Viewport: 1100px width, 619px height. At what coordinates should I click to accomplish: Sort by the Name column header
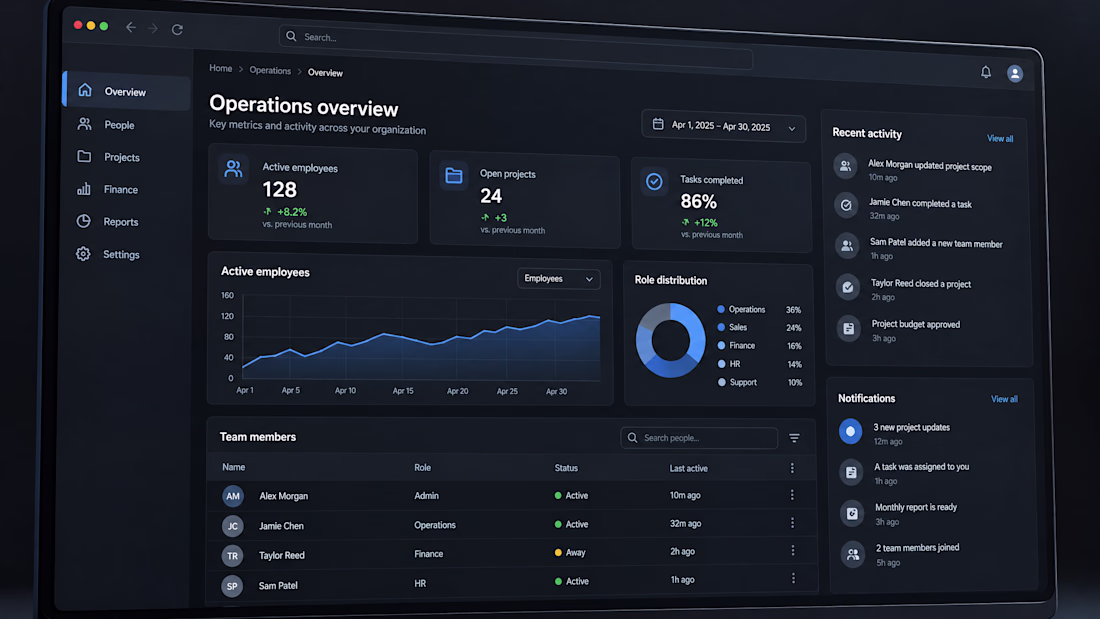click(234, 467)
